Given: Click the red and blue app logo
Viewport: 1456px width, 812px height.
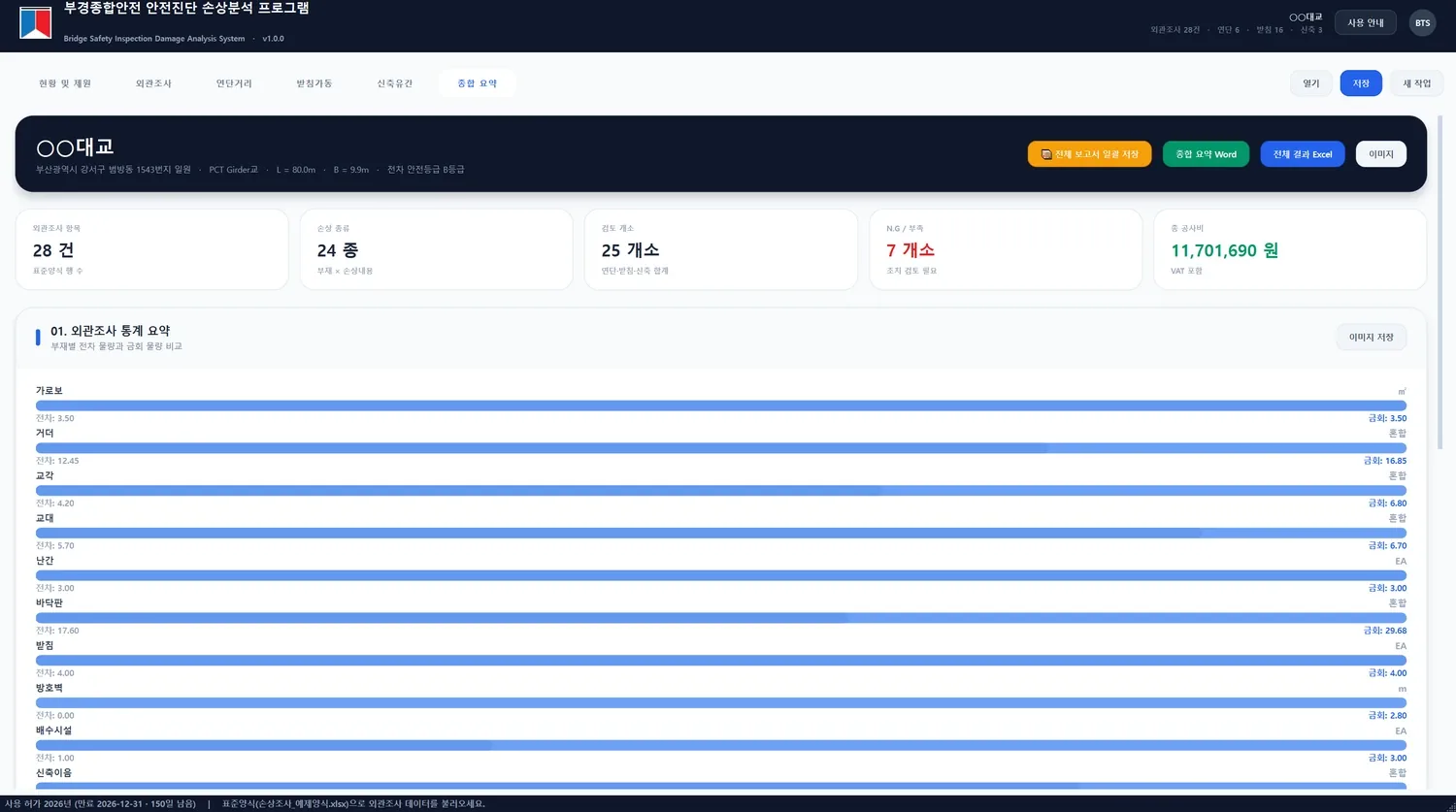Looking at the screenshot, I should click(x=36, y=23).
